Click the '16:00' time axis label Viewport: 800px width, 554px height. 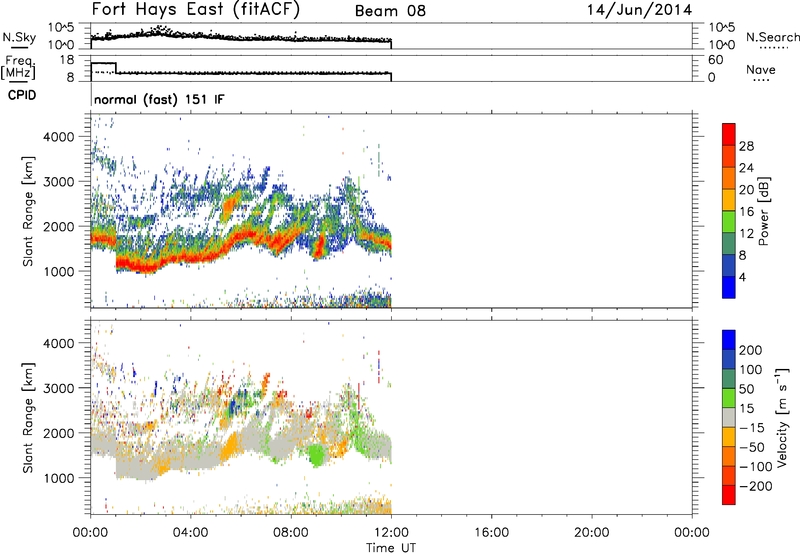pos(491,533)
